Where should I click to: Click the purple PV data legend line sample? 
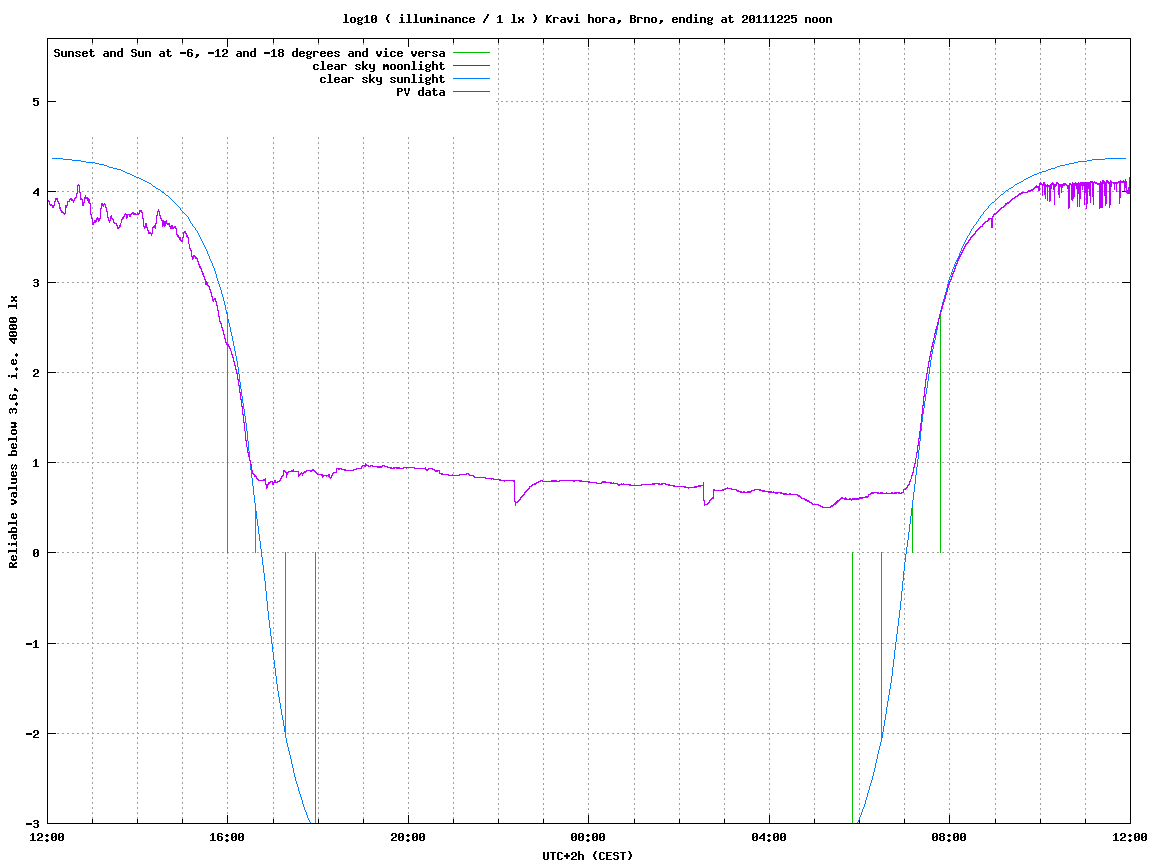click(x=471, y=92)
